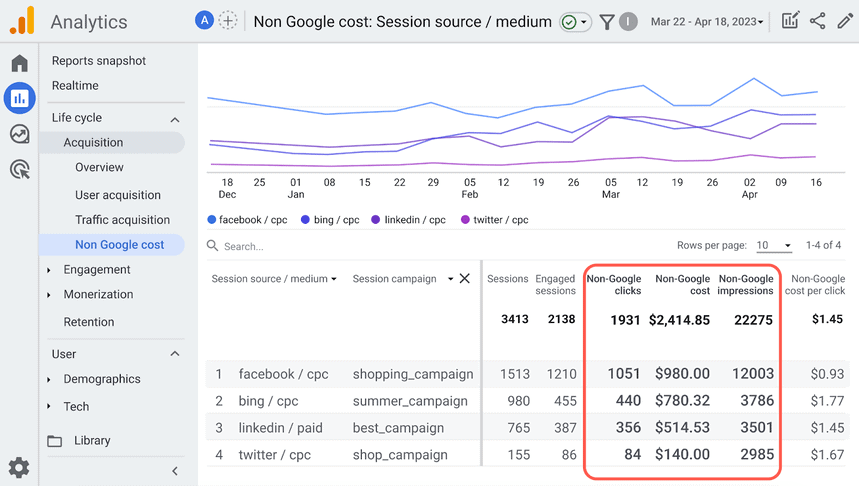Open Admin settings gear icon
The width and height of the screenshot is (859, 486).
(x=19, y=467)
